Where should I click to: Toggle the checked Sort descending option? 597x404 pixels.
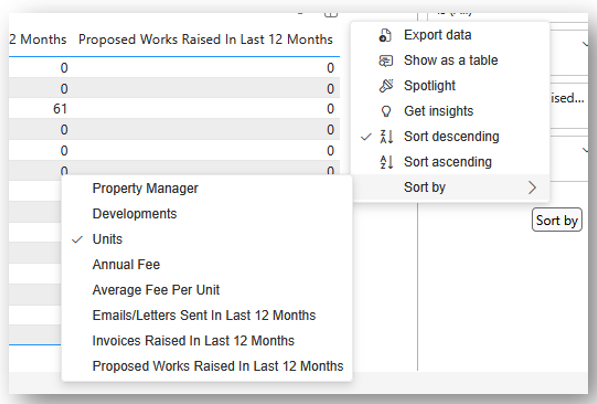click(x=450, y=136)
